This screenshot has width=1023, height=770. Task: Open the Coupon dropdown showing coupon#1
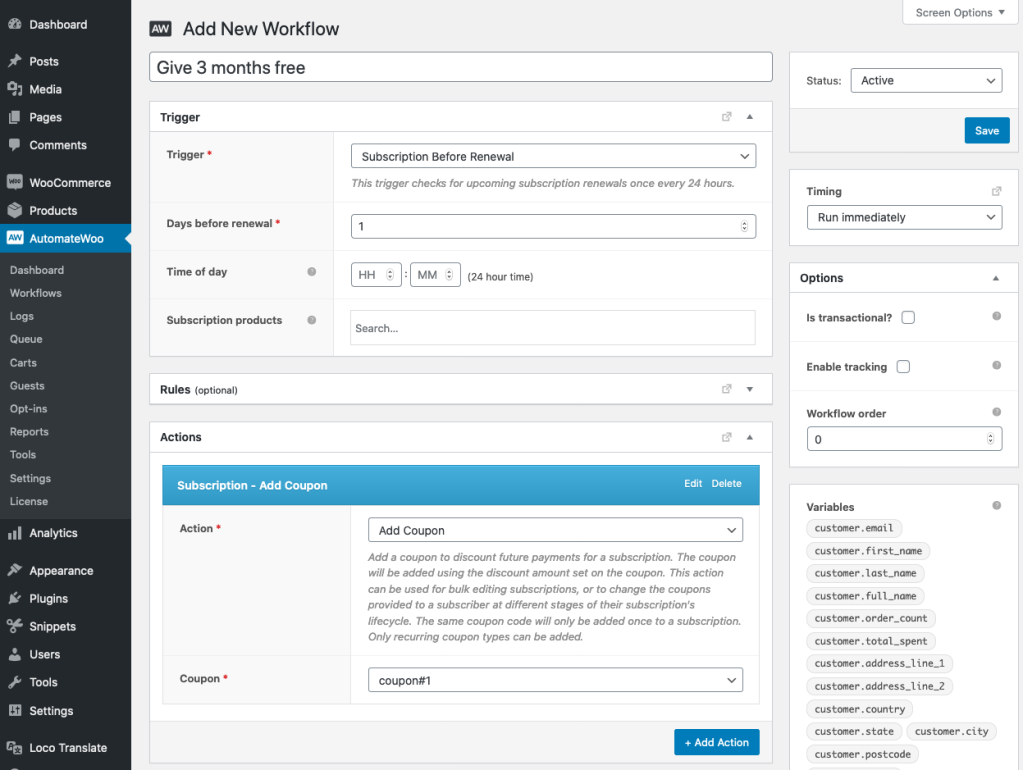(x=555, y=680)
